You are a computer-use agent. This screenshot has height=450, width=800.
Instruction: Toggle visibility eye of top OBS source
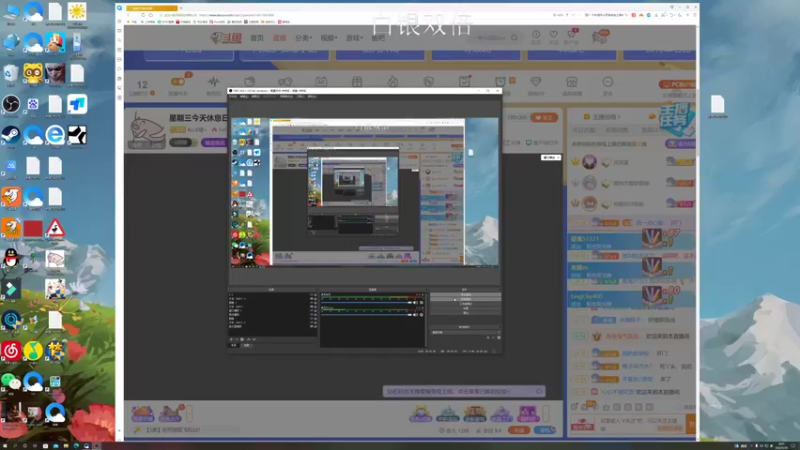pyautogui.click(x=311, y=295)
